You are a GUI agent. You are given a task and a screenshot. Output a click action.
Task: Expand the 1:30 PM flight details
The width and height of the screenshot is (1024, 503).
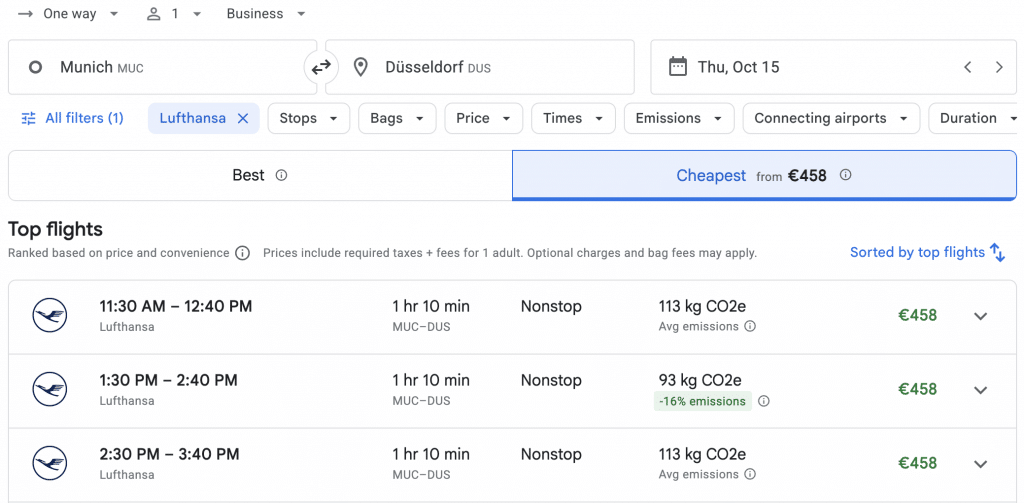980,390
